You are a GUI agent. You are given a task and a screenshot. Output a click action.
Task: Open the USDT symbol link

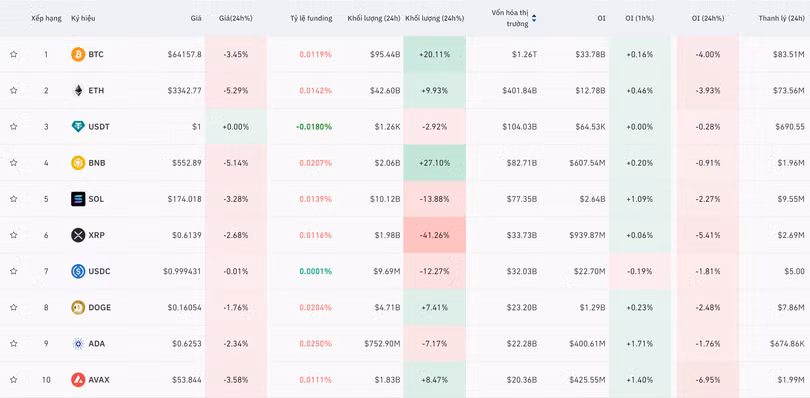click(99, 127)
